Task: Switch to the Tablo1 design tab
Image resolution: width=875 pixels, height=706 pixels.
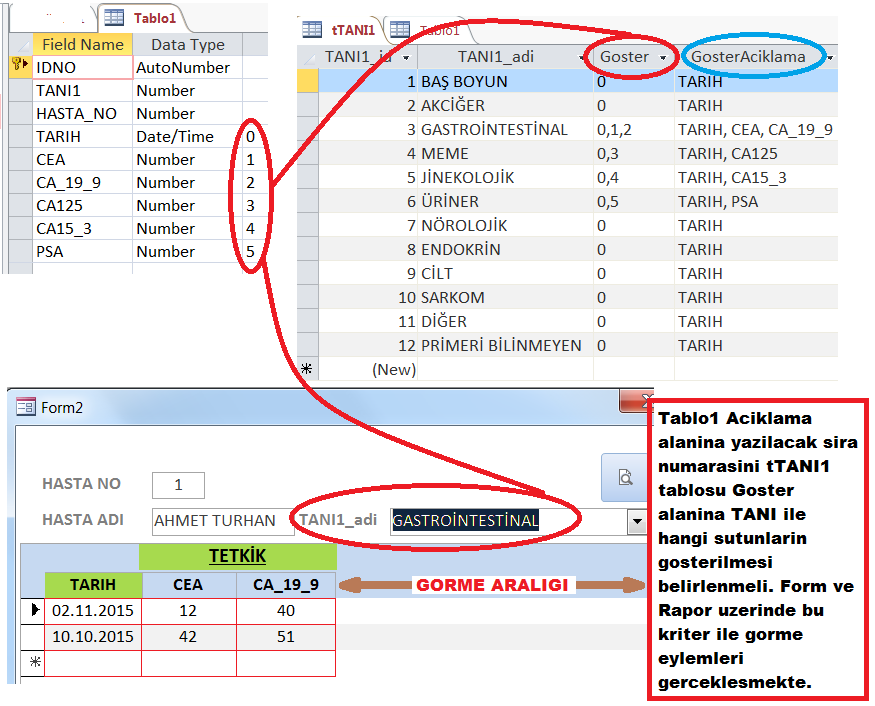Action: [143, 18]
